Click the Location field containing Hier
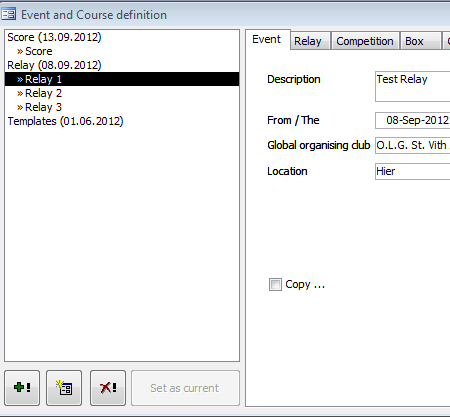This screenshot has width=450, height=417. (413, 171)
